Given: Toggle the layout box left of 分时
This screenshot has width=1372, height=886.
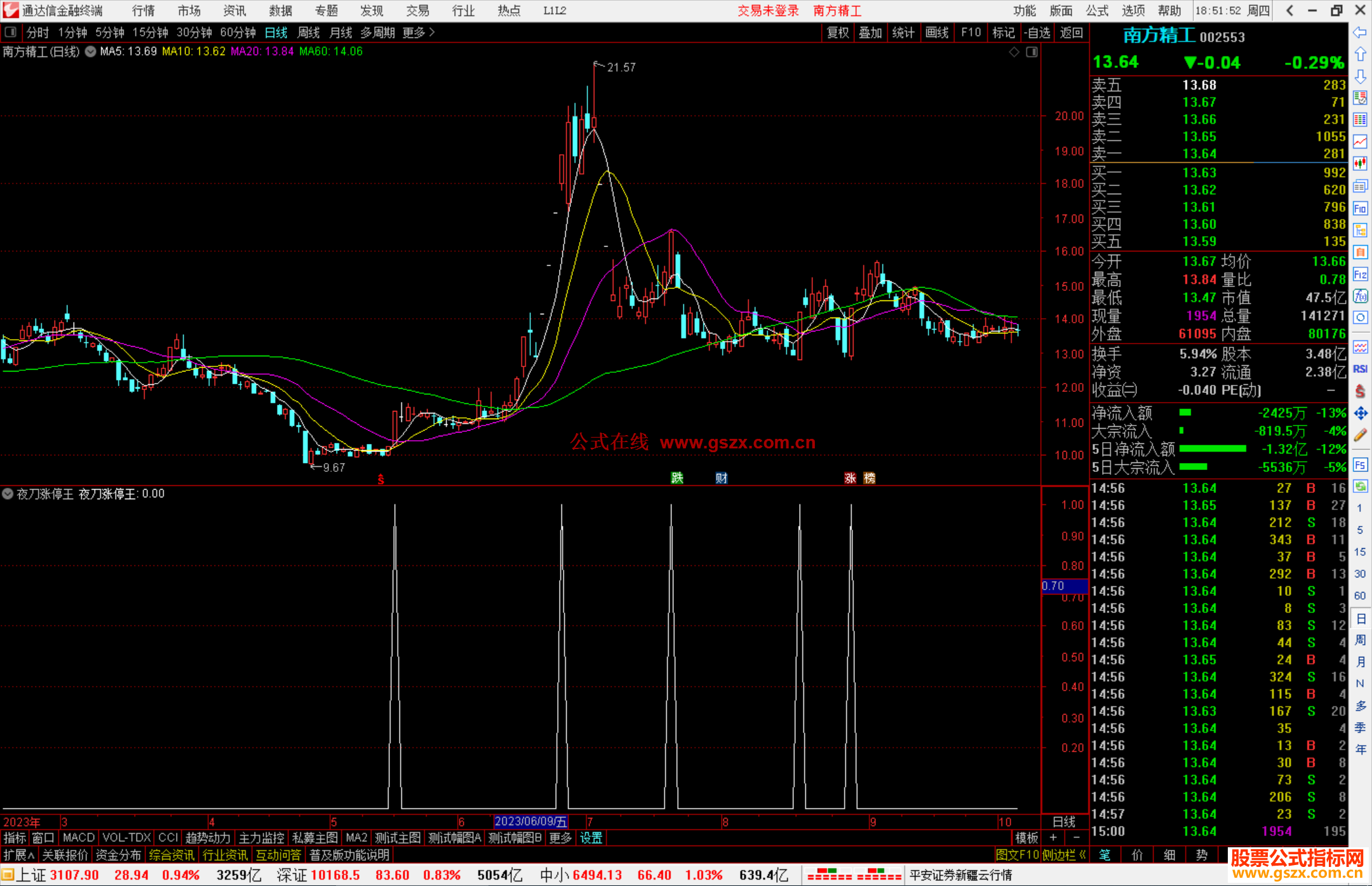Looking at the screenshot, I should pos(11,32).
